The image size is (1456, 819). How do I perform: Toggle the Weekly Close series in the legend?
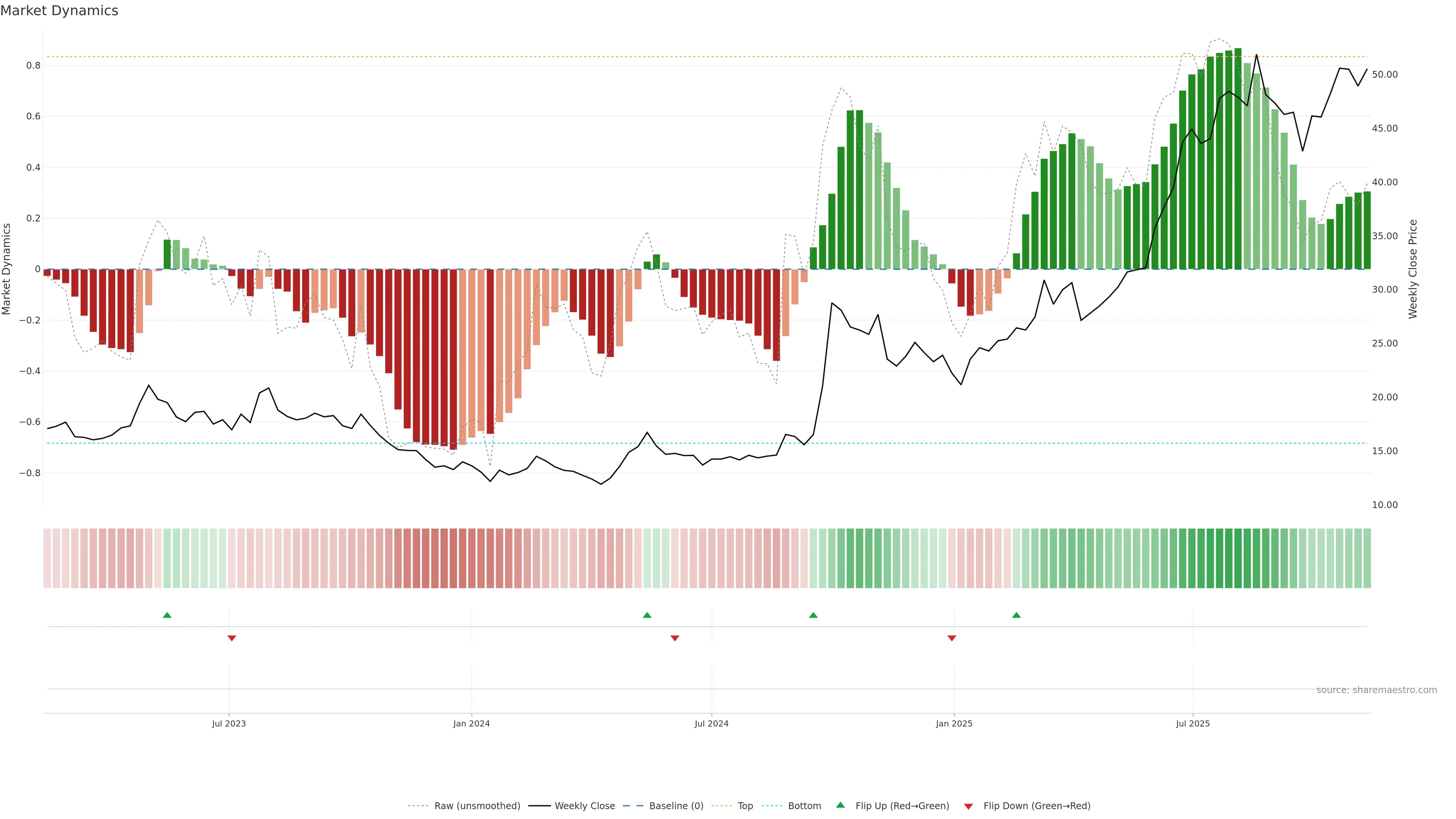click(x=584, y=806)
